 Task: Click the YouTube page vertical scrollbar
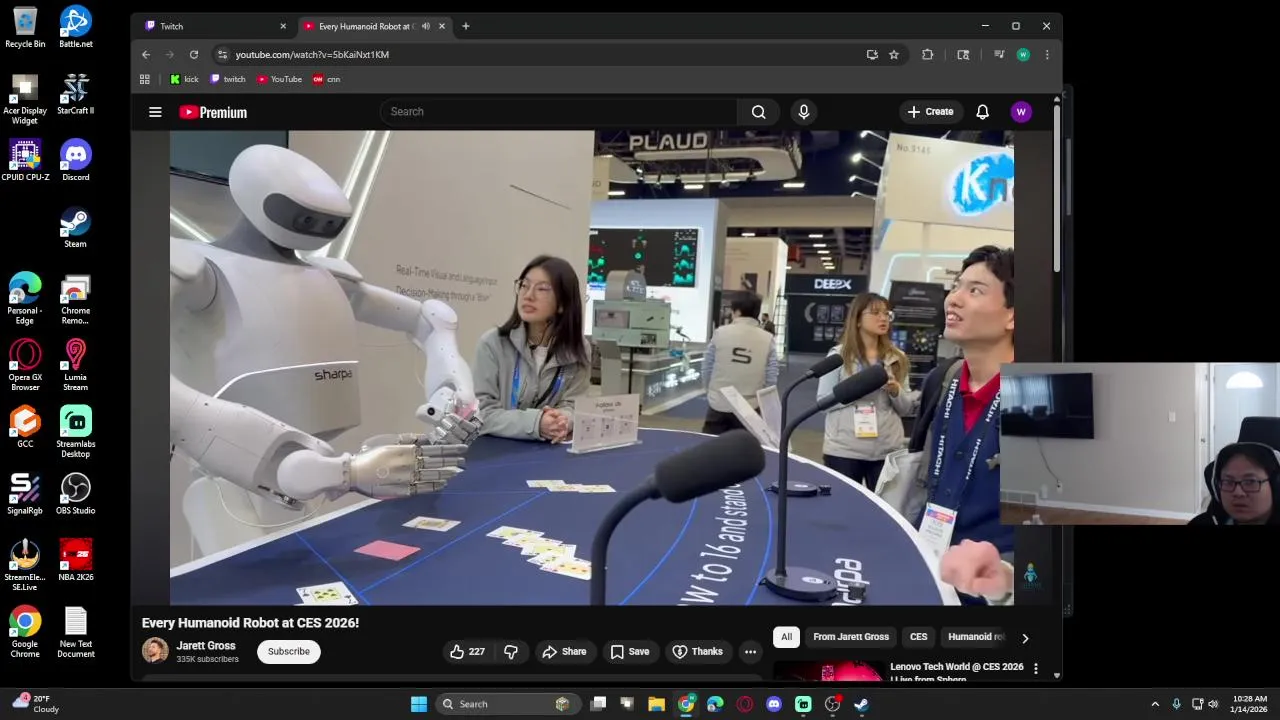[x=1057, y=190]
